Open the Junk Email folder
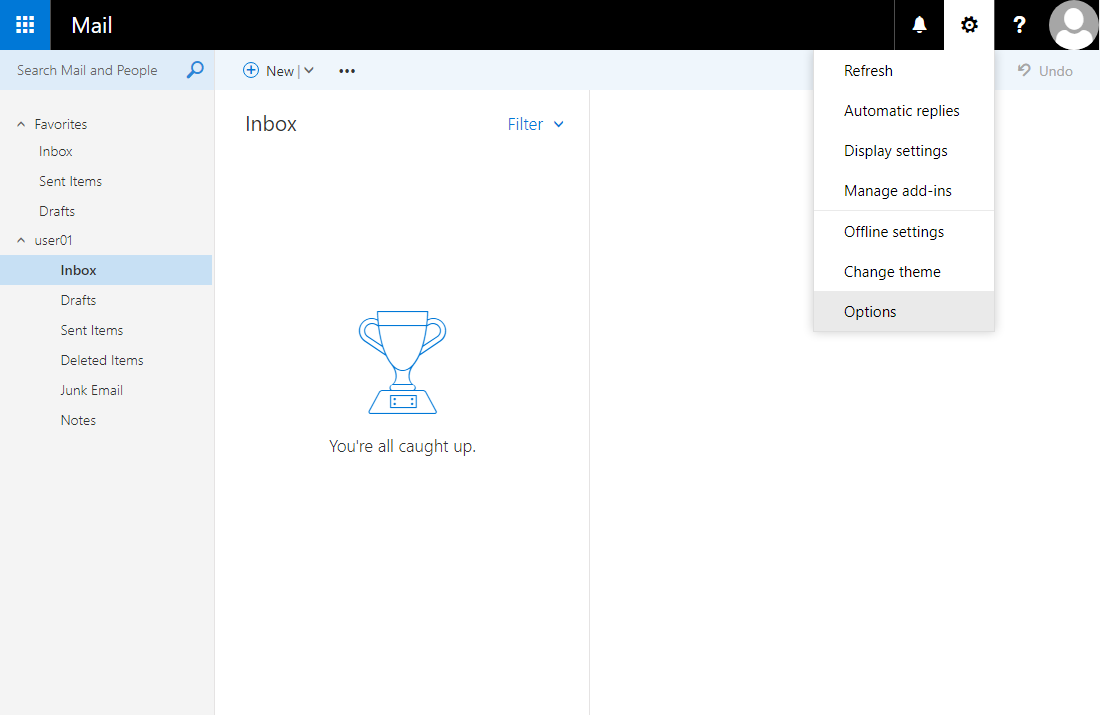1100x715 pixels. (91, 390)
